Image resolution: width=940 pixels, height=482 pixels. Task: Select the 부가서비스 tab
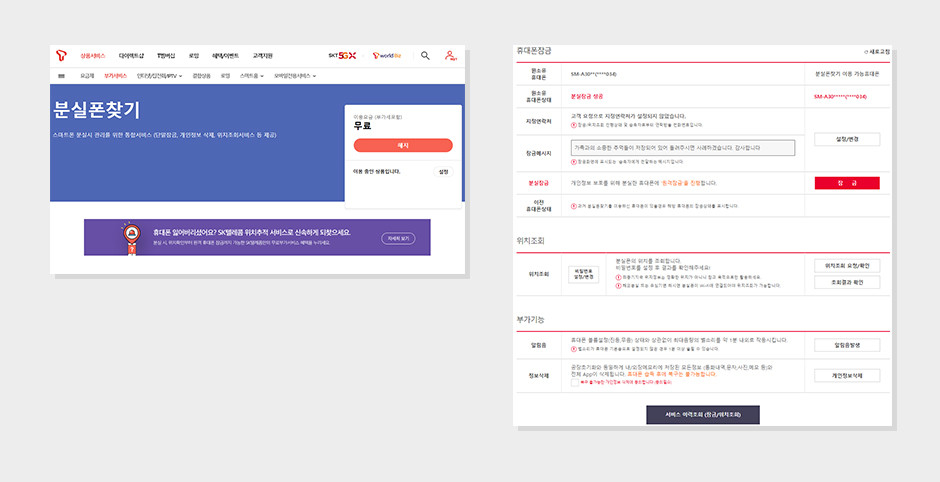pyautogui.click(x=115, y=76)
